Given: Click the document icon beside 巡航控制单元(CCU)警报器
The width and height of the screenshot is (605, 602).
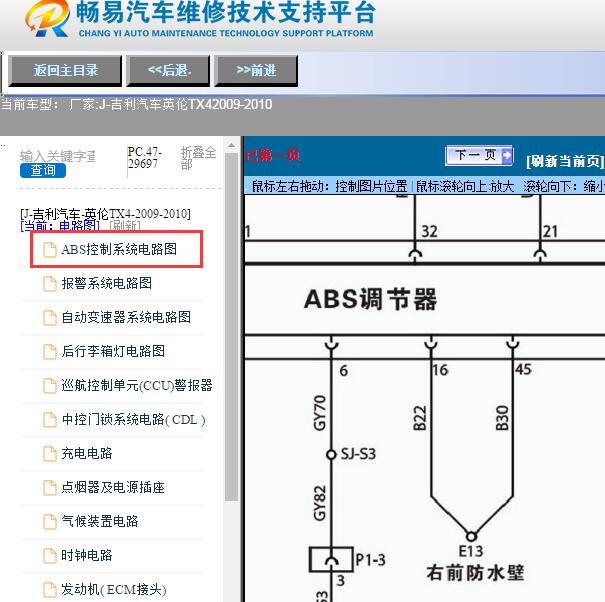Looking at the screenshot, I should point(49,386).
